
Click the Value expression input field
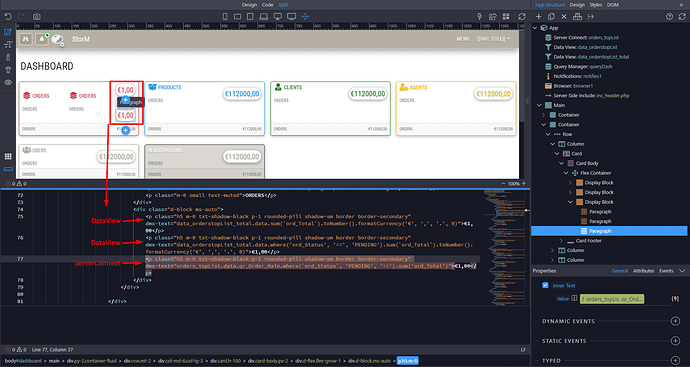click(x=612, y=299)
